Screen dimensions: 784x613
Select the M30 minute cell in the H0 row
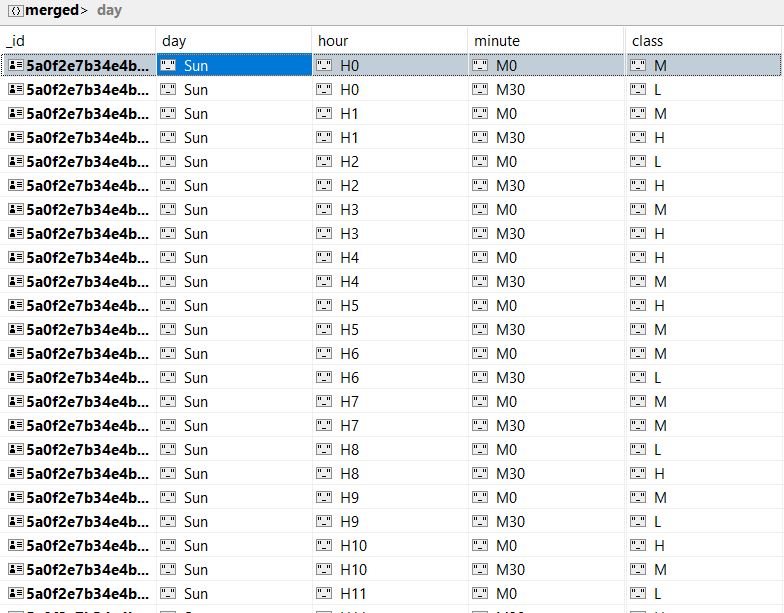coord(546,89)
